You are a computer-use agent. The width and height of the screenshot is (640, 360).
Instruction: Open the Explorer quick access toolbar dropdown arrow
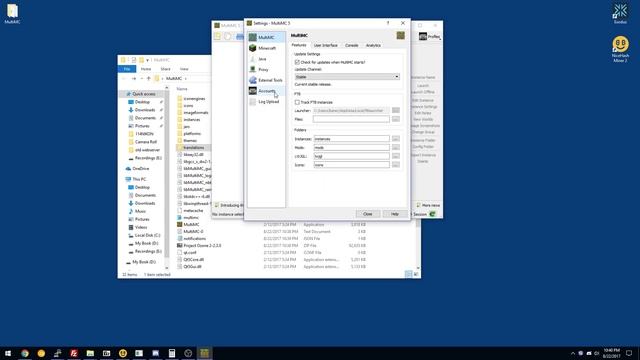pyautogui.click(x=147, y=60)
